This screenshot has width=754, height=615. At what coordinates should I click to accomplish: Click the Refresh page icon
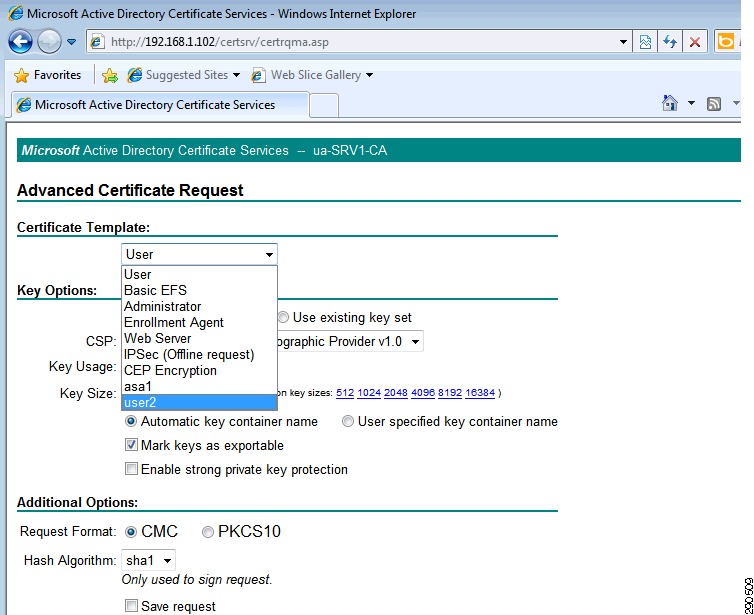(x=670, y=42)
